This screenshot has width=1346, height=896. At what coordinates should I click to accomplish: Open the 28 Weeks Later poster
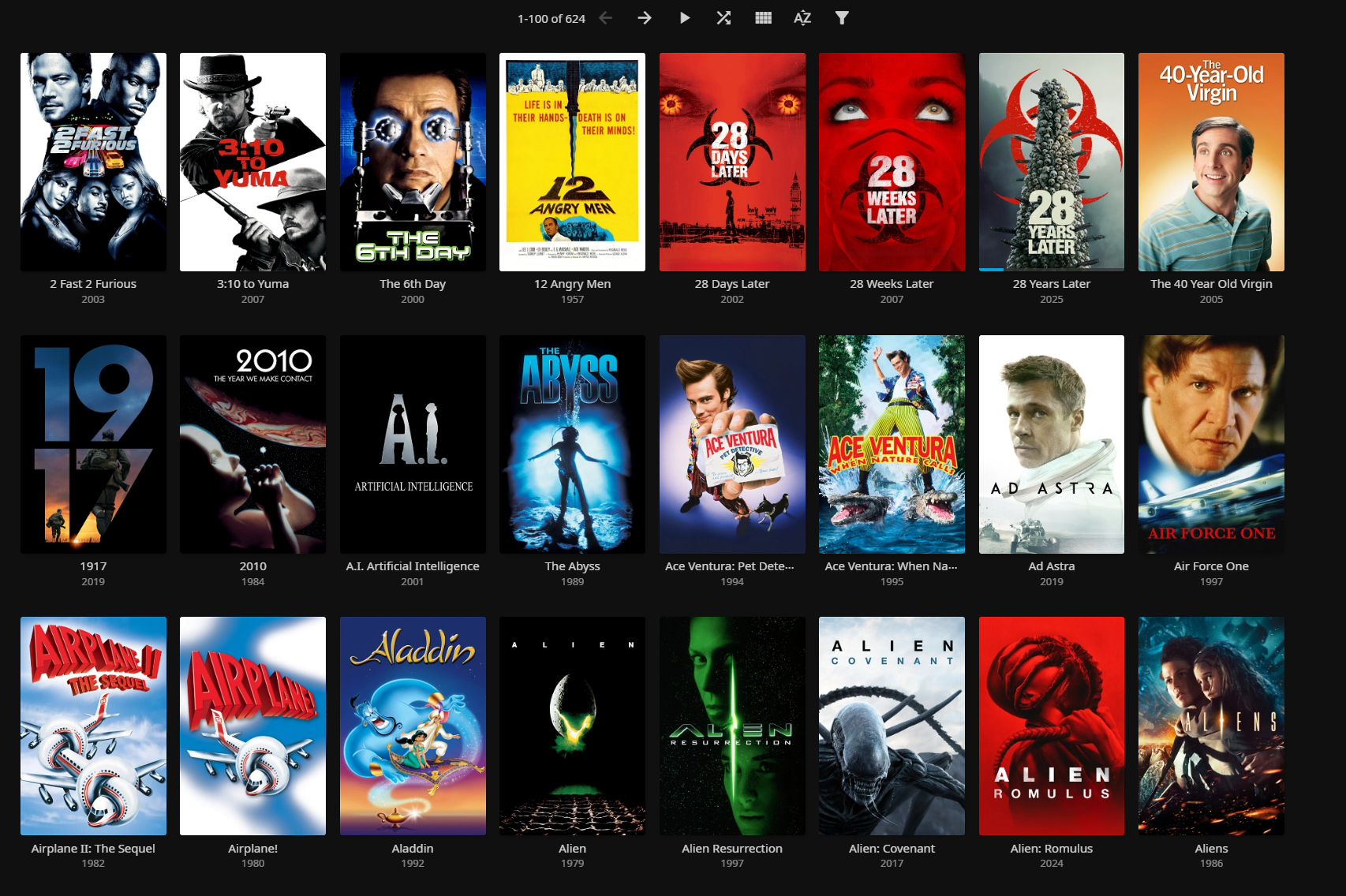[892, 162]
